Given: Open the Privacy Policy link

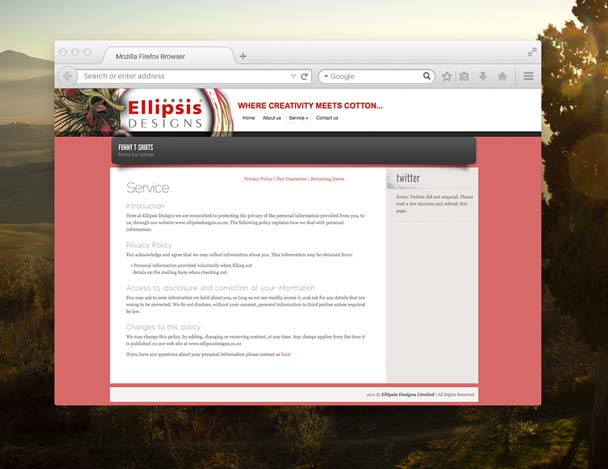Looking at the screenshot, I should [258, 179].
